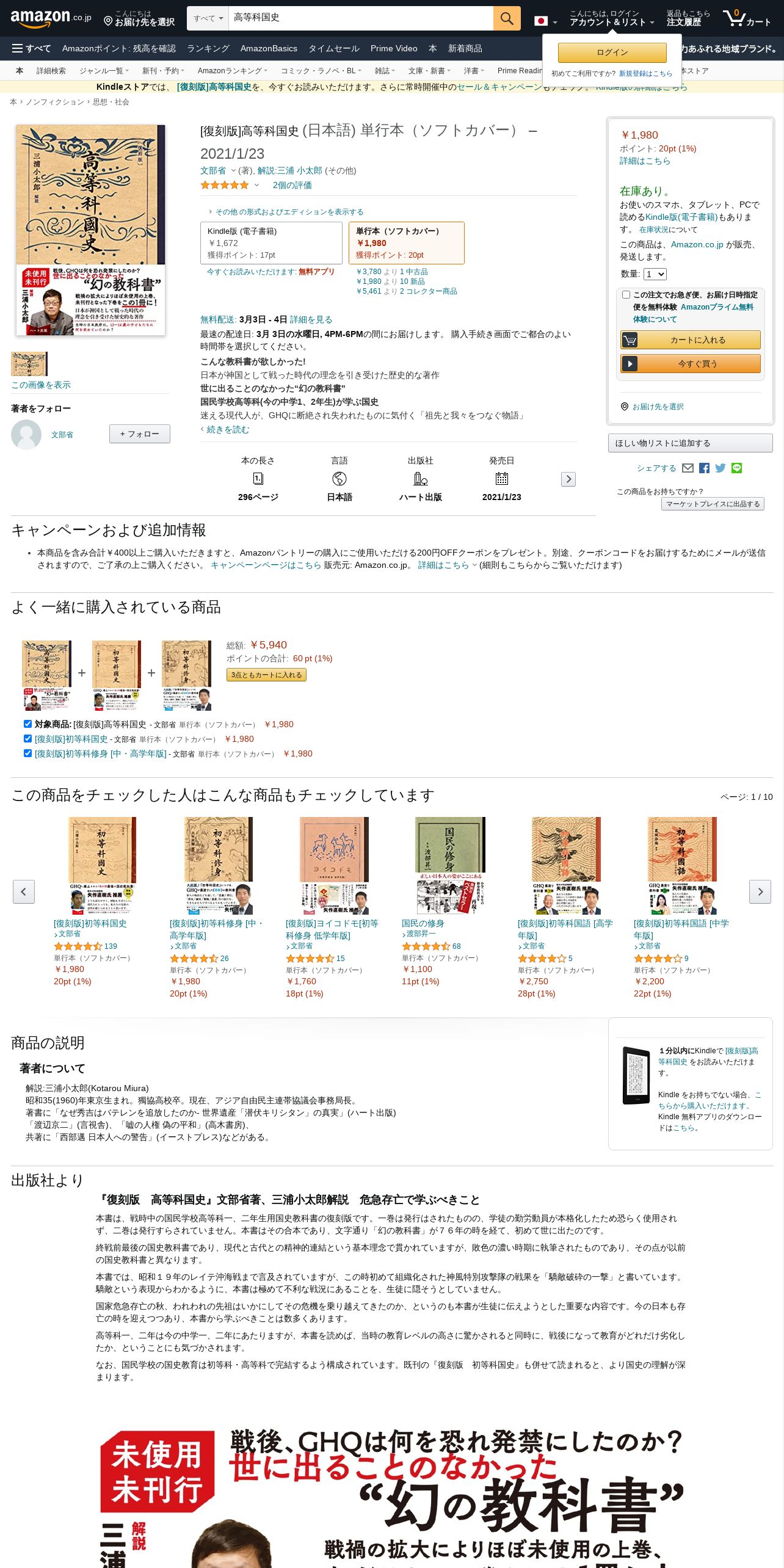Open the すべて hamburger menu
This screenshot has height=1568, width=784.
[32, 48]
